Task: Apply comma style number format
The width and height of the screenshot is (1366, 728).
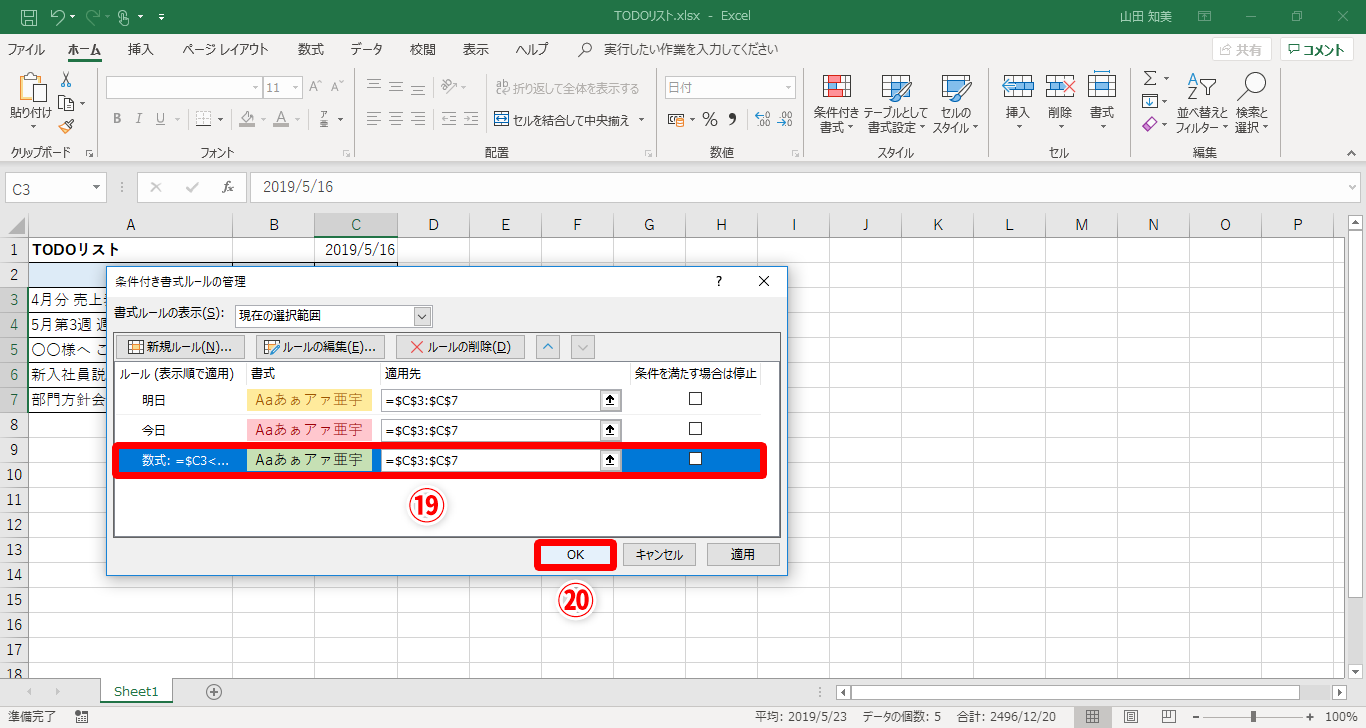Action: pyautogui.click(x=732, y=119)
